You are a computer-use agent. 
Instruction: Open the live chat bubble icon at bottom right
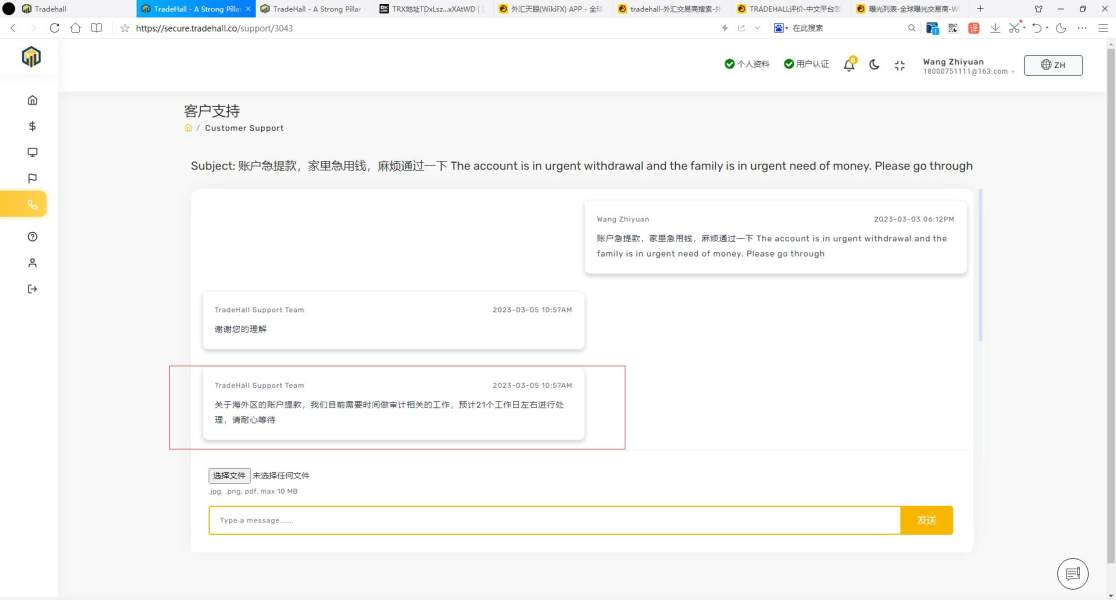coord(1073,574)
